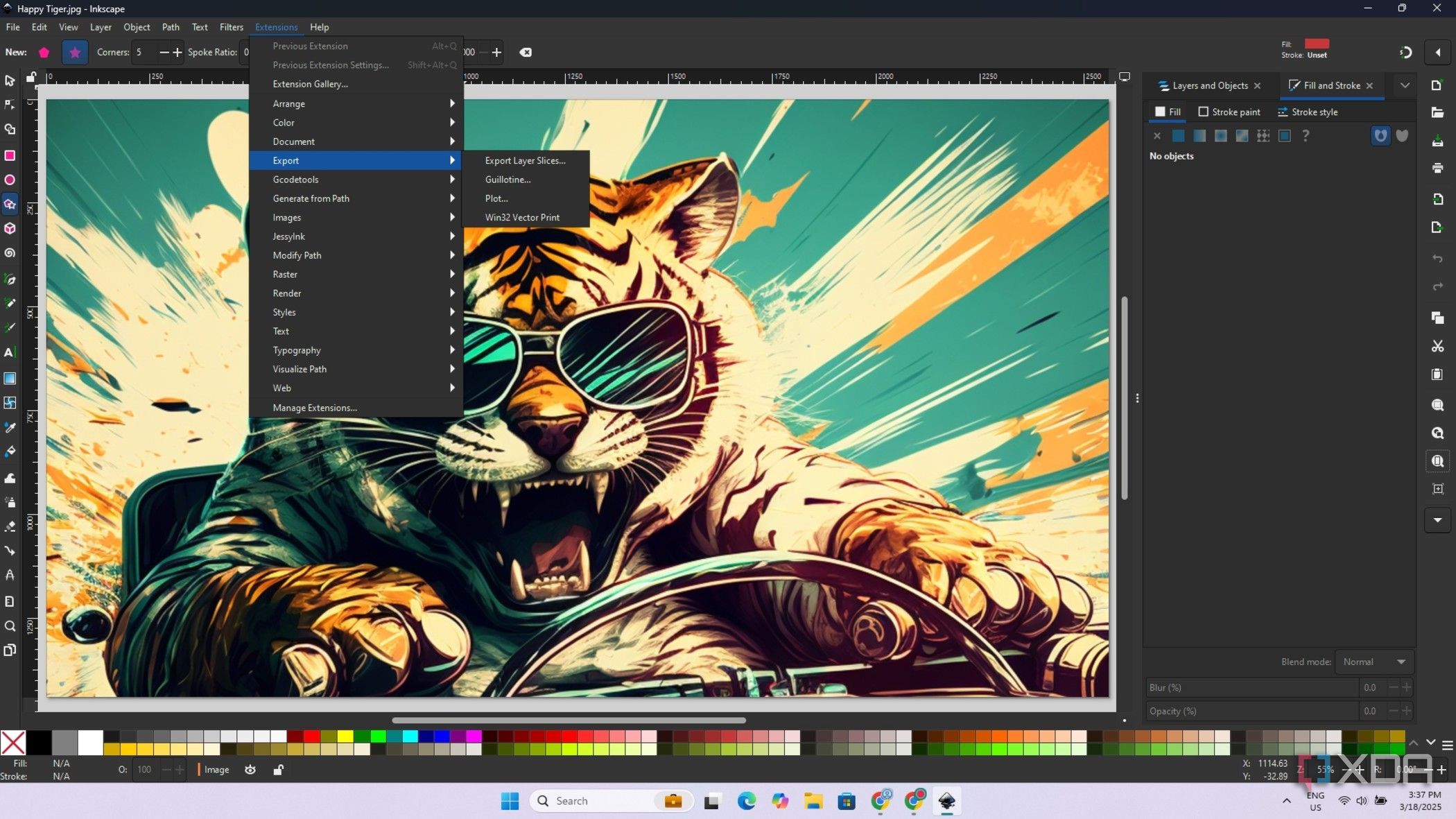This screenshot has height=819, width=1456.
Task: Toggle the nonzero heart fill rule
Action: pos(1402,136)
